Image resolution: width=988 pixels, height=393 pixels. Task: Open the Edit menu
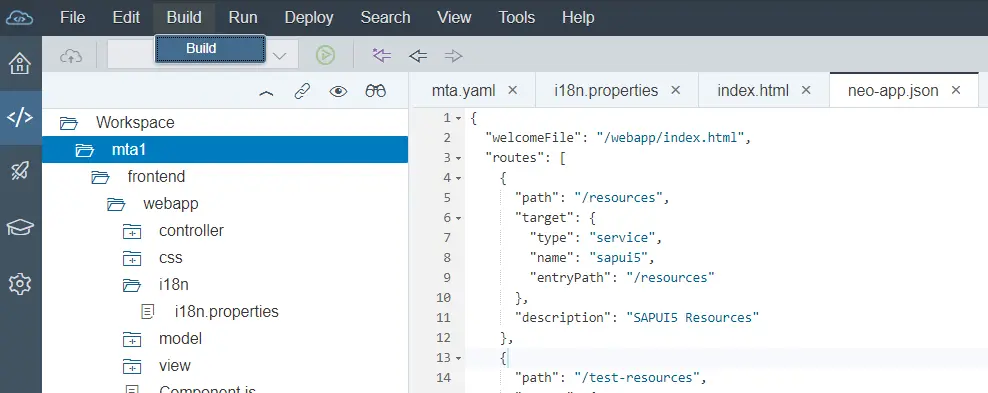coord(126,18)
